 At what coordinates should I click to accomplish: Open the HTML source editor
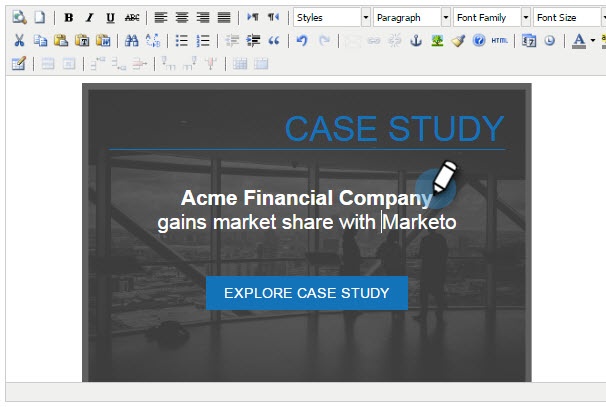pyautogui.click(x=499, y=40)
